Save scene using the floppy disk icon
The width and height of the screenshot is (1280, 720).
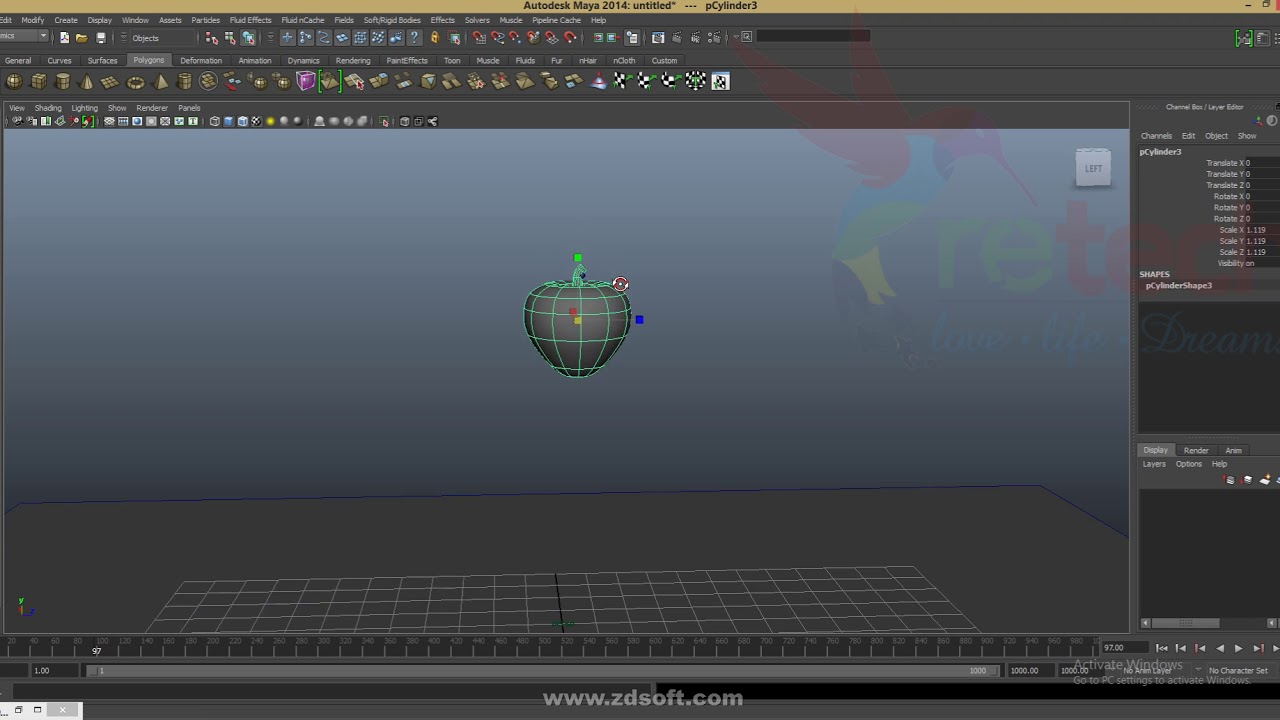(100, 38)
